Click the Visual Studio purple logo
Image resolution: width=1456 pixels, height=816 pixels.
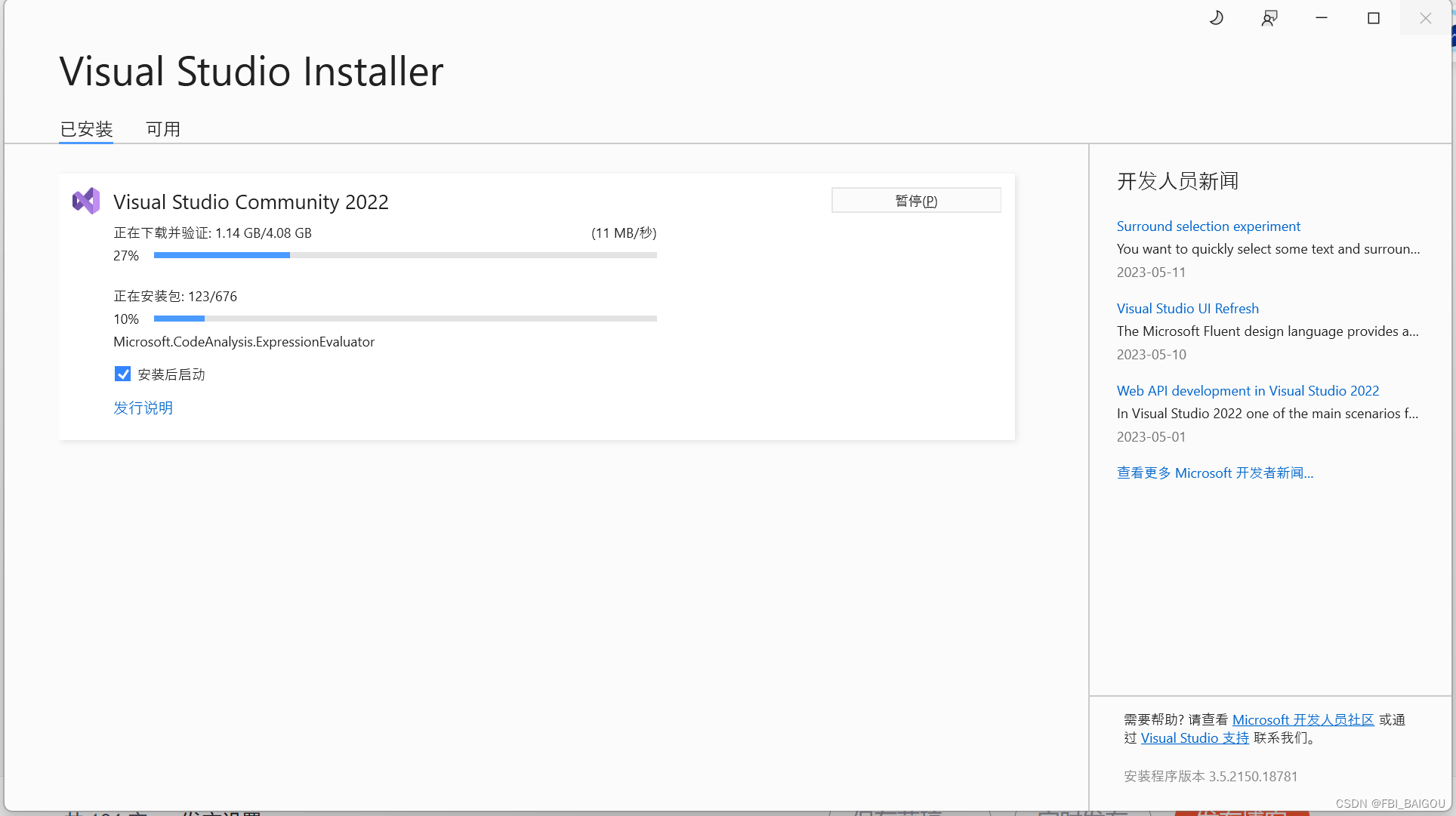pos(86,201)
